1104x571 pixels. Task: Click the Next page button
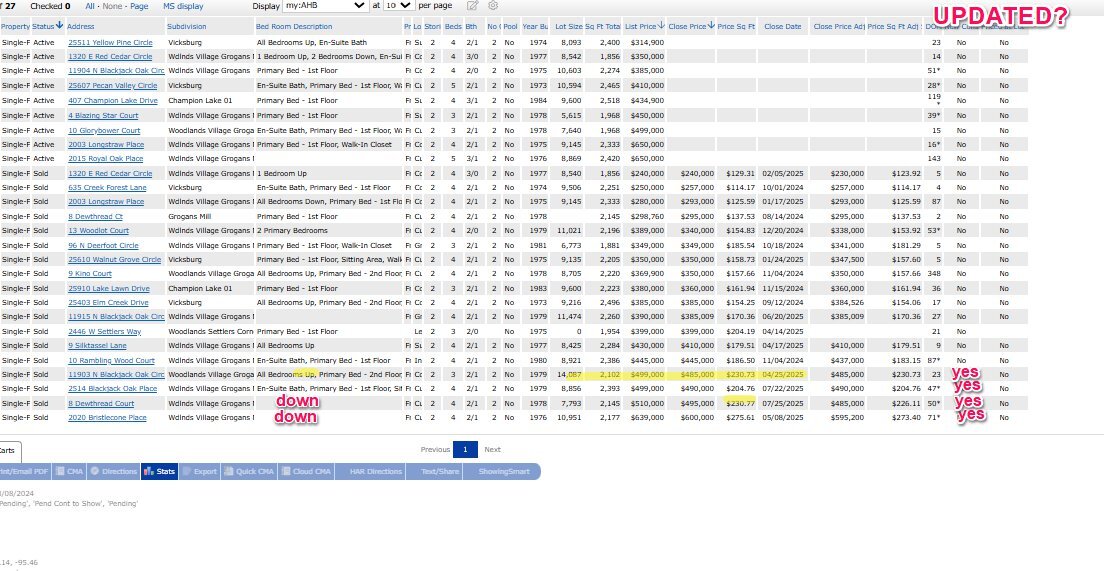pyautogui.click(x=492, y=449)
